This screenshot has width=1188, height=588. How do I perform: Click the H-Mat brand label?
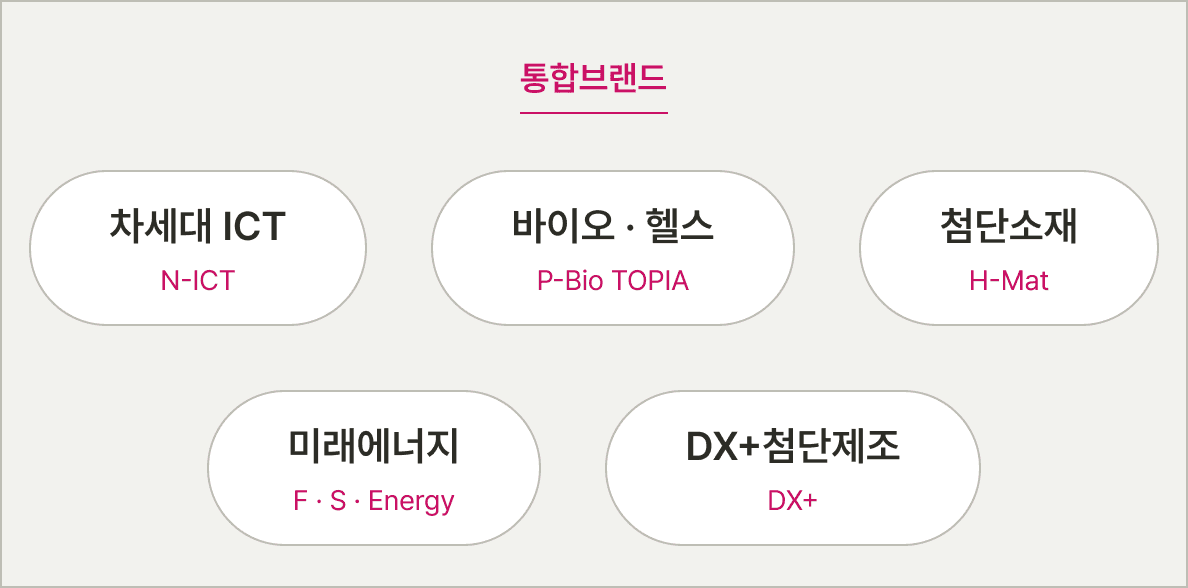pos(1008,281)
